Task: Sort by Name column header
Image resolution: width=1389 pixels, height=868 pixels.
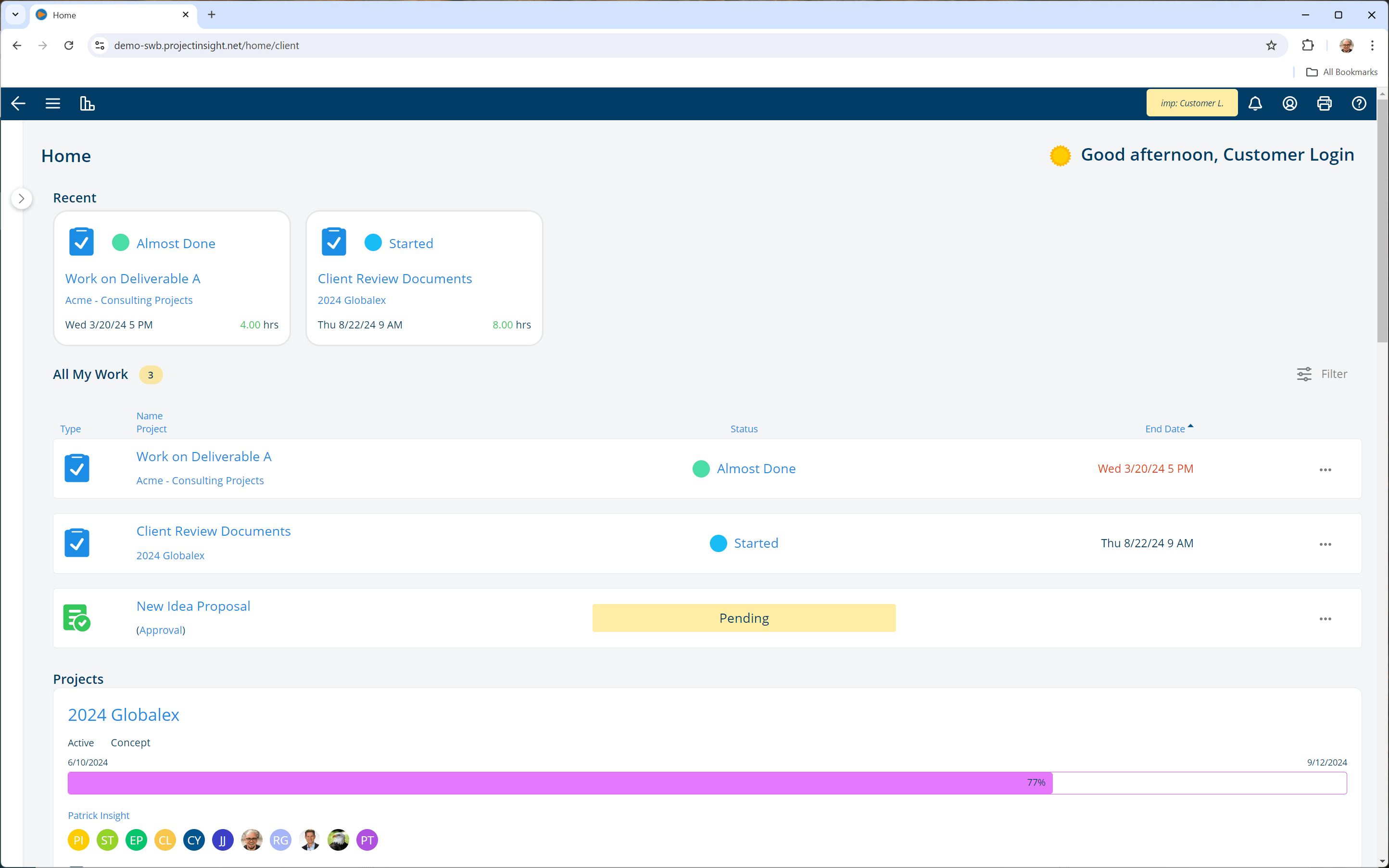Action: 149,415
